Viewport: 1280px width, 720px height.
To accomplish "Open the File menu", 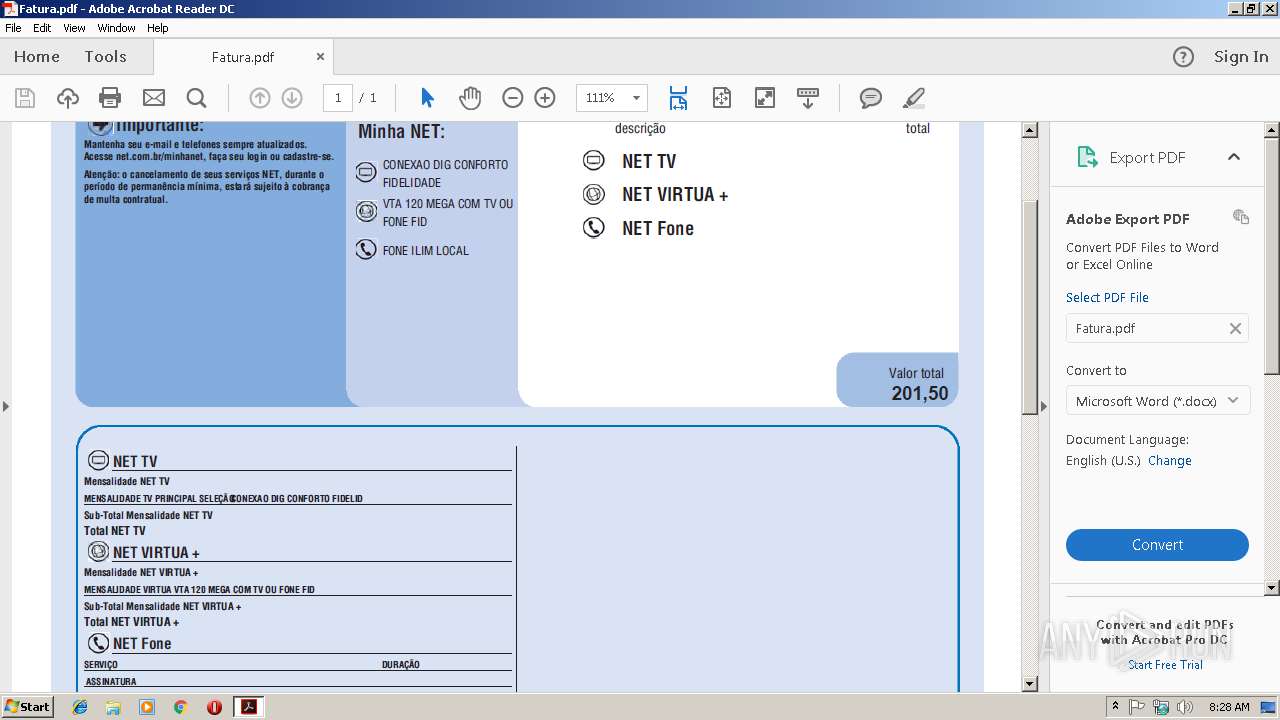I will 13,28.
